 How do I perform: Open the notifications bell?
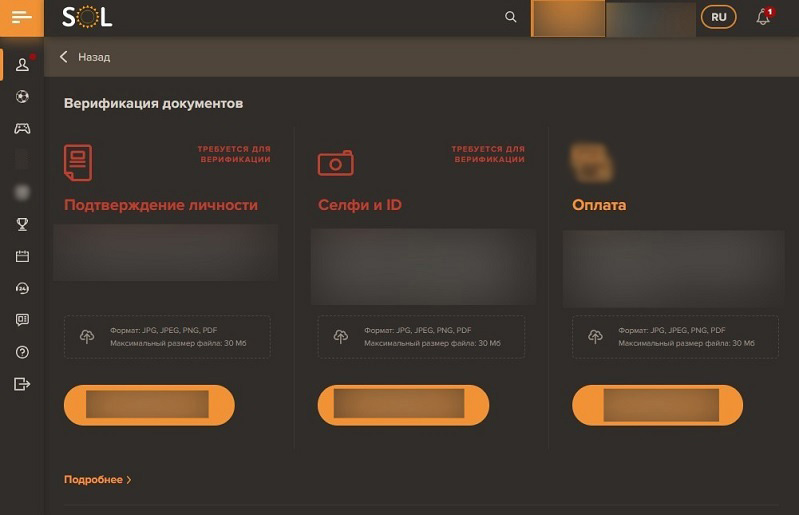point(763,17)
